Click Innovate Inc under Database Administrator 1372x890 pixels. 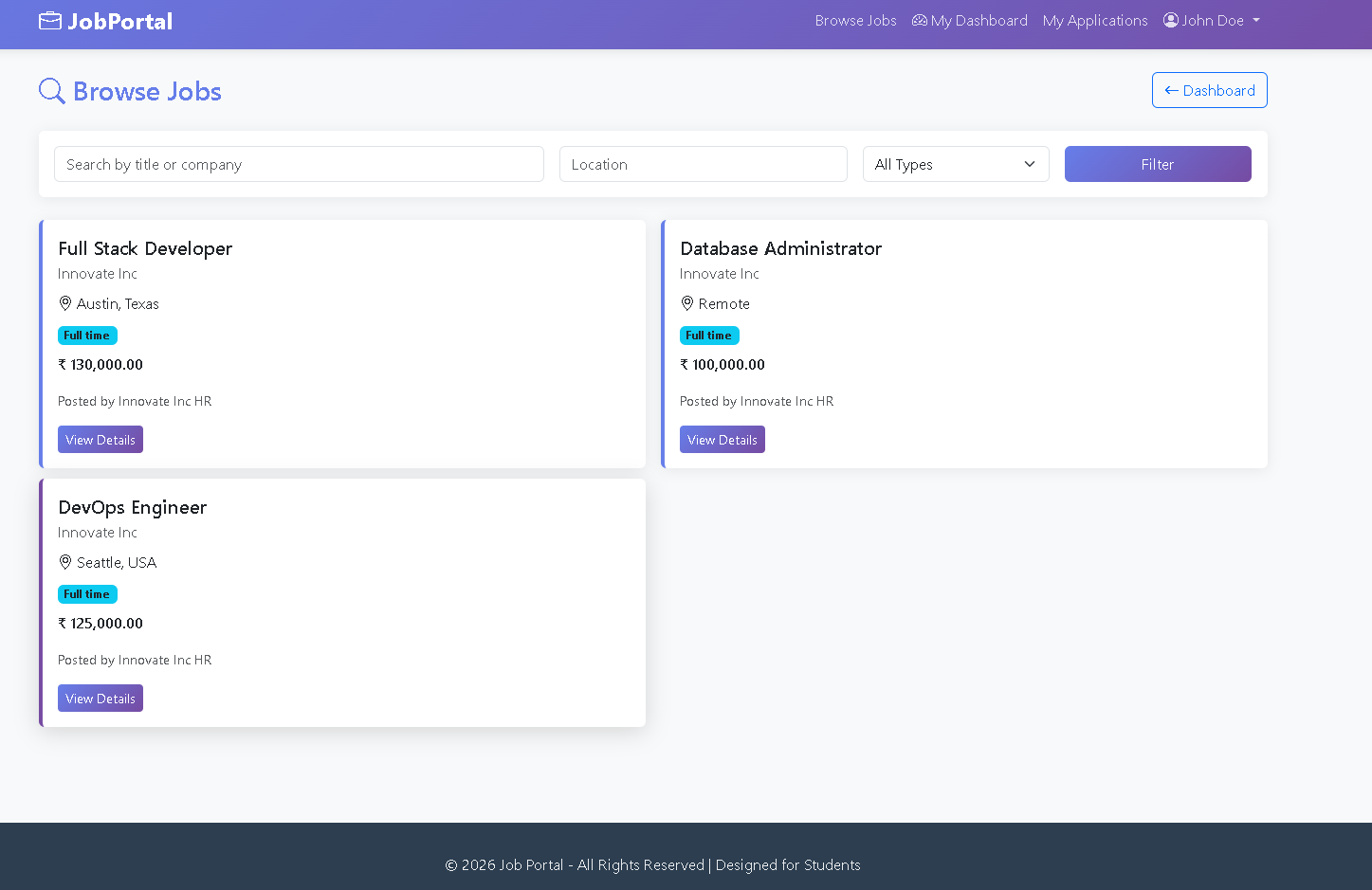click(720, 274)
